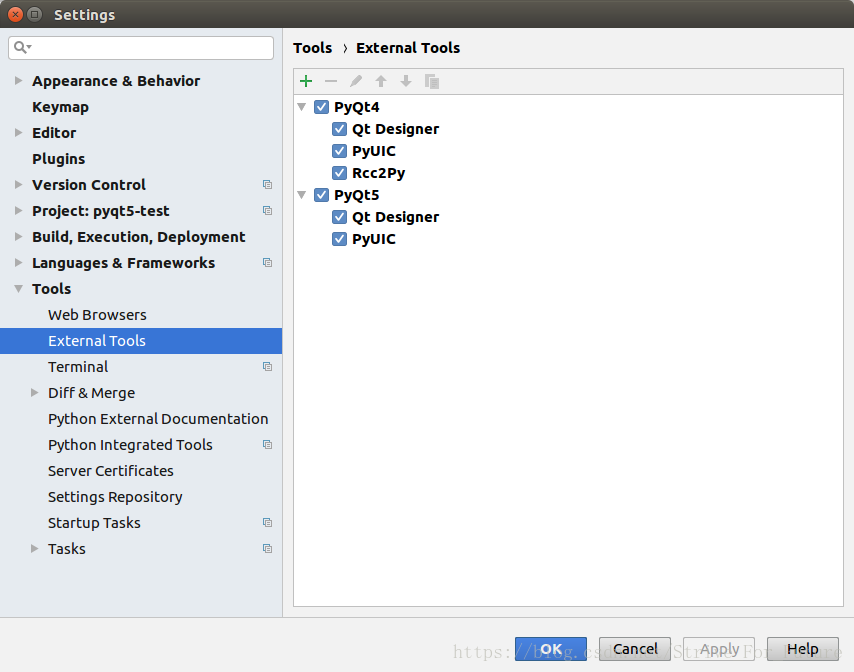This screenshot has height=672, width=854.
Task: Open Python External Documentation settings
Action: tap(158, 419)
